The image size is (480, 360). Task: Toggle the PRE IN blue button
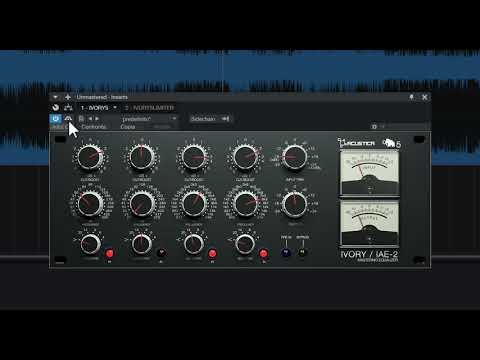tap(286, 252)
